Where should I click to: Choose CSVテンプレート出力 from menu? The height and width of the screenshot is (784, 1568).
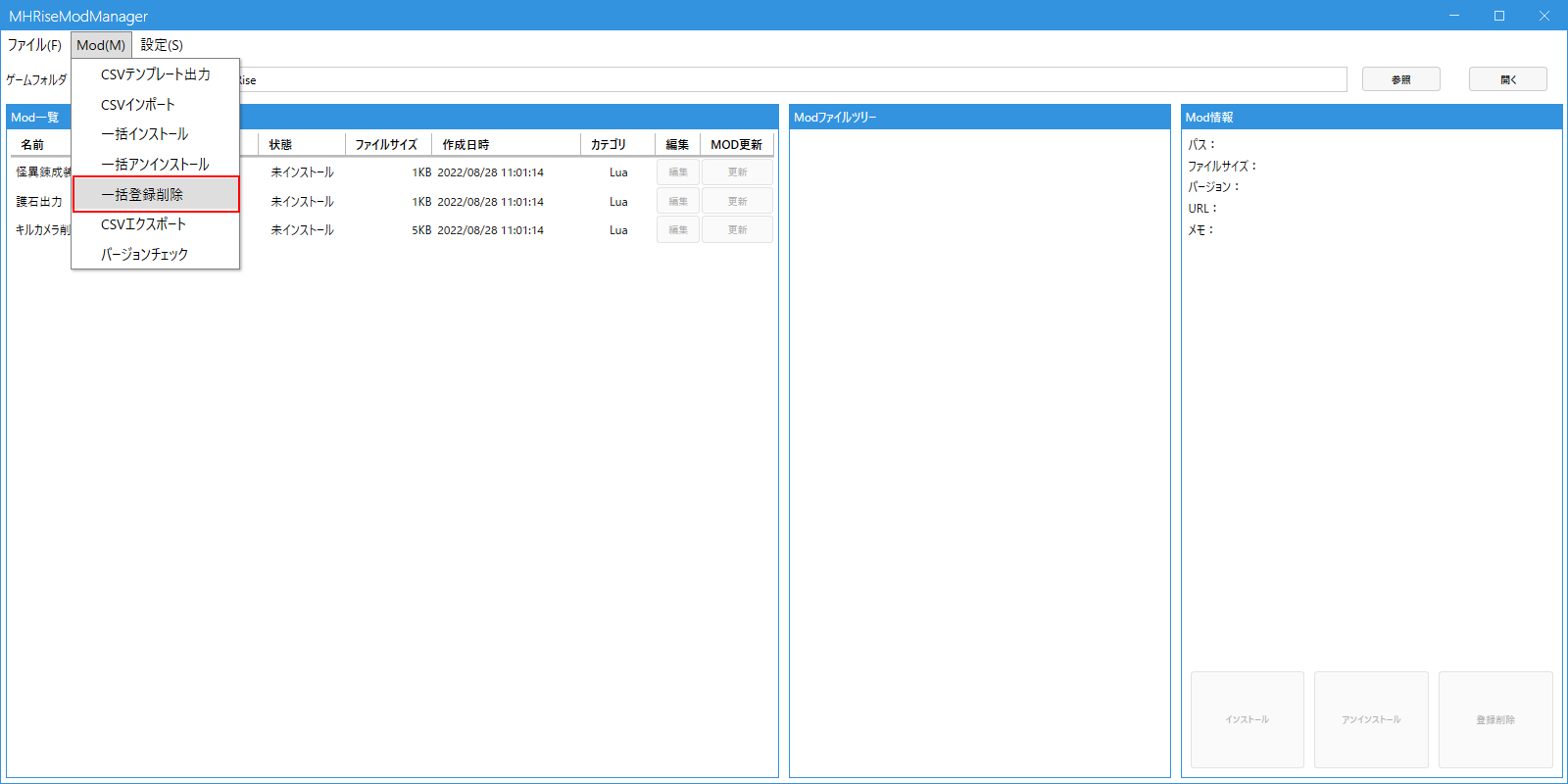tap(156, 74)
